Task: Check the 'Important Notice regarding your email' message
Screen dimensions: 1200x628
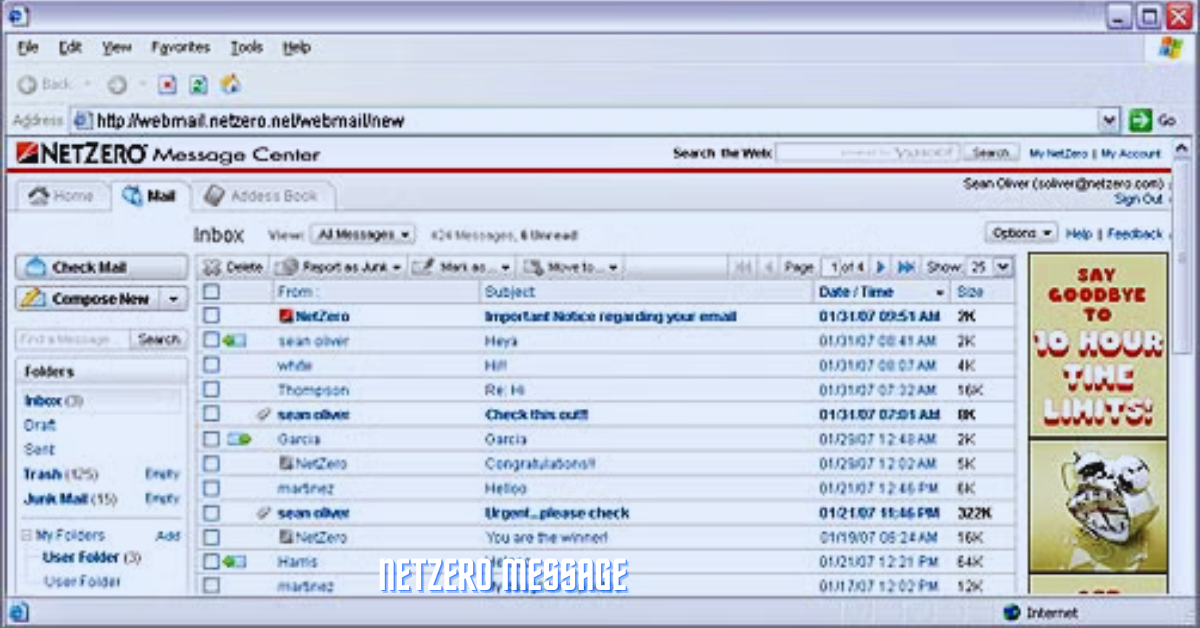Action: click(211, 316)
